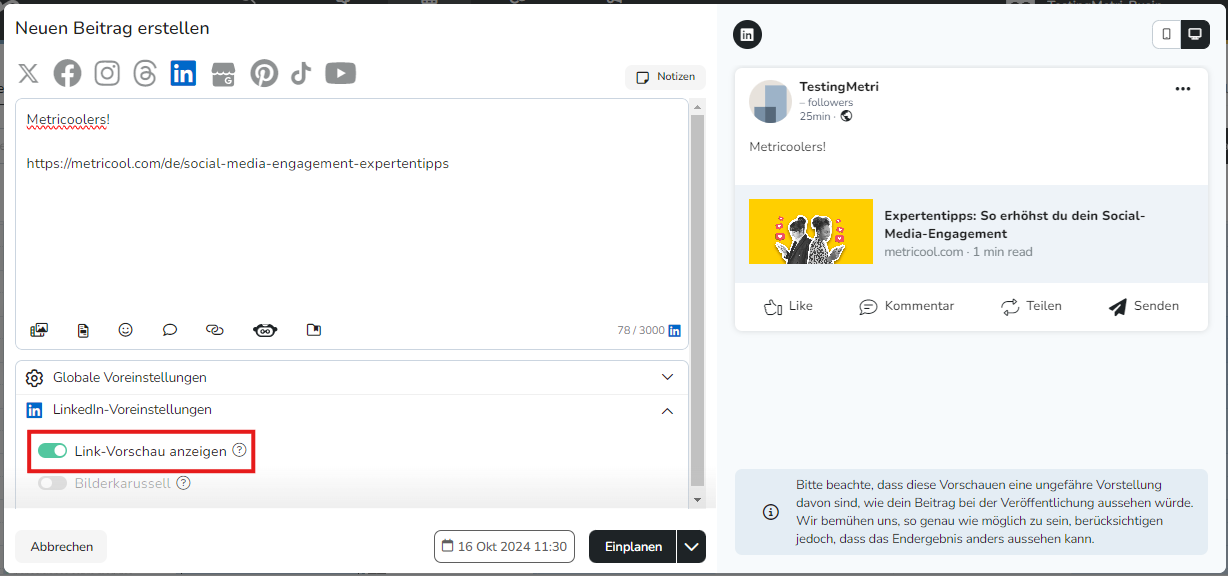This screenshot has width=1228, height=576.
Task: Open the emoji picker in editor toolbar
Action: [x=125, y=329]
